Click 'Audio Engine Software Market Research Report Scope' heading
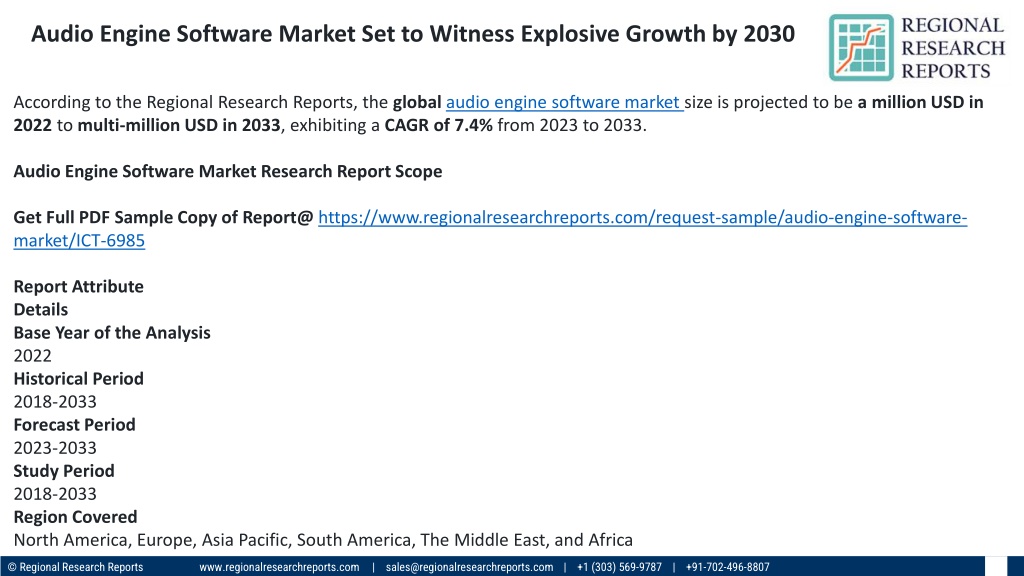This screenshot has height=576, width=1024. click(x=228, y=171)
